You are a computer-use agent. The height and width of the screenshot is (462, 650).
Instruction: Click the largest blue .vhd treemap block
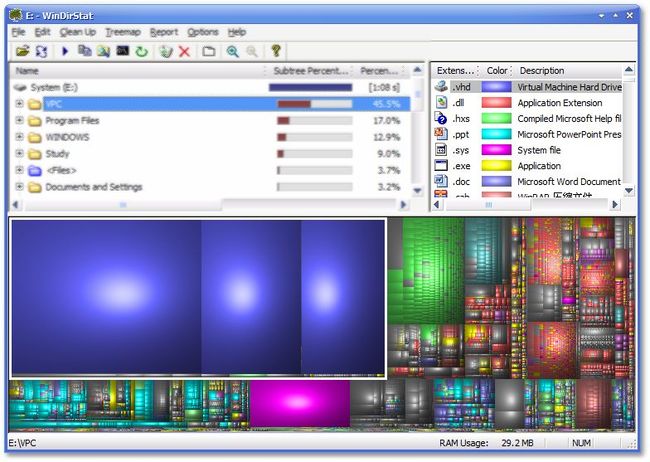(x=107, y=297)
